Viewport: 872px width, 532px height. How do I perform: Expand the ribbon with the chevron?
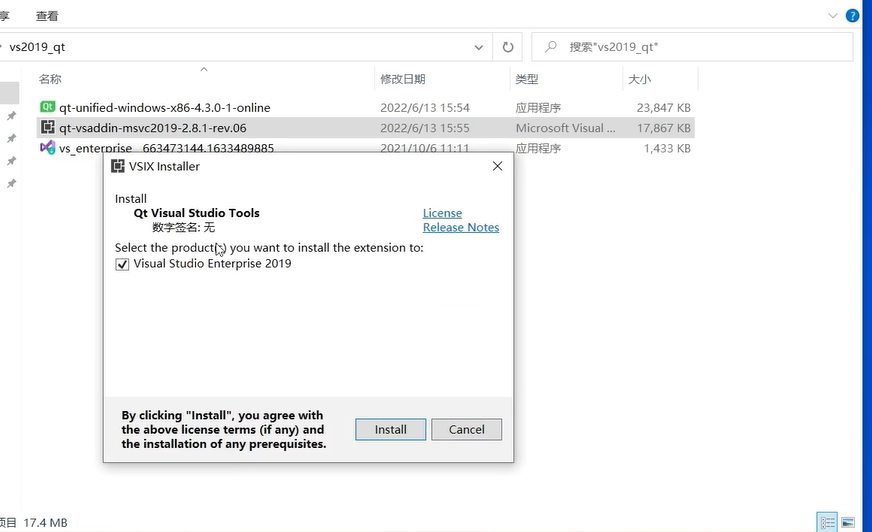[x=833, y=16]
